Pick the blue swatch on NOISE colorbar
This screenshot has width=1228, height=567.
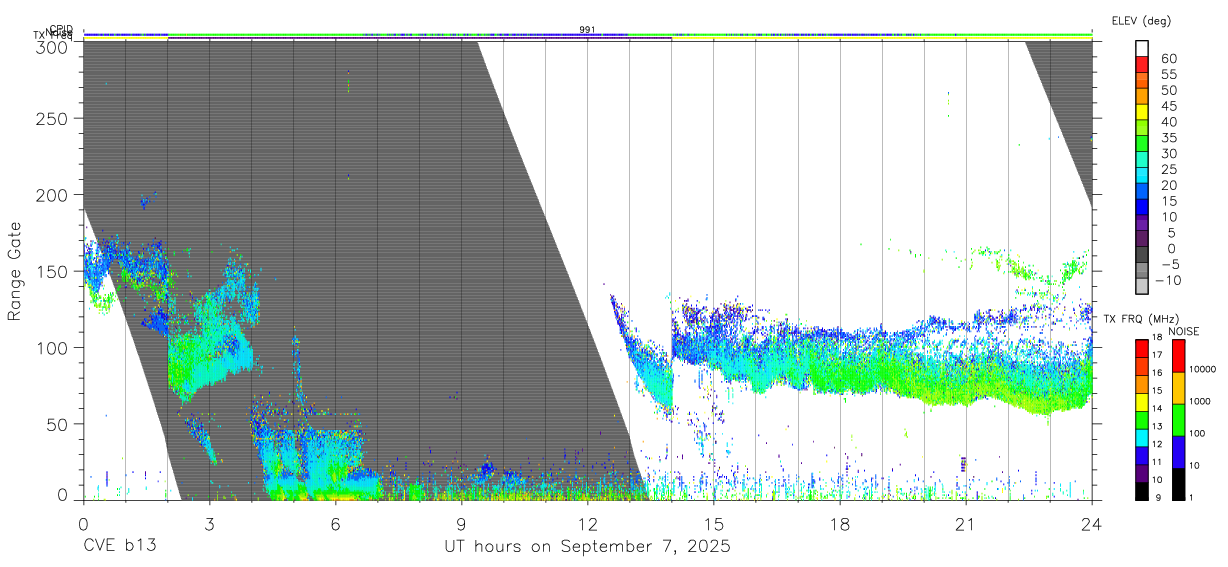(1177, 452)
